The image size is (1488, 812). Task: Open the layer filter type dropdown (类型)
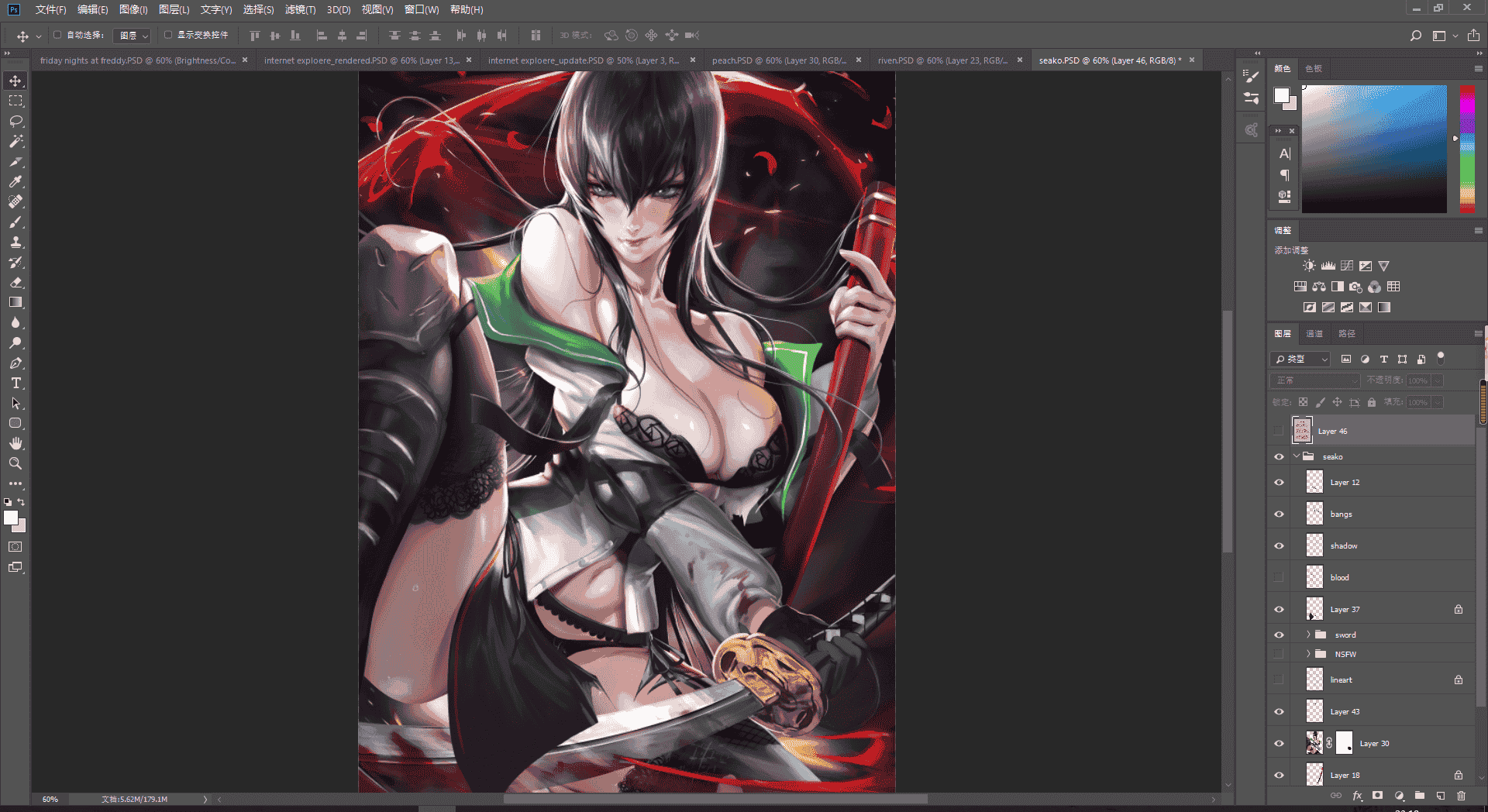point(1300,360)
